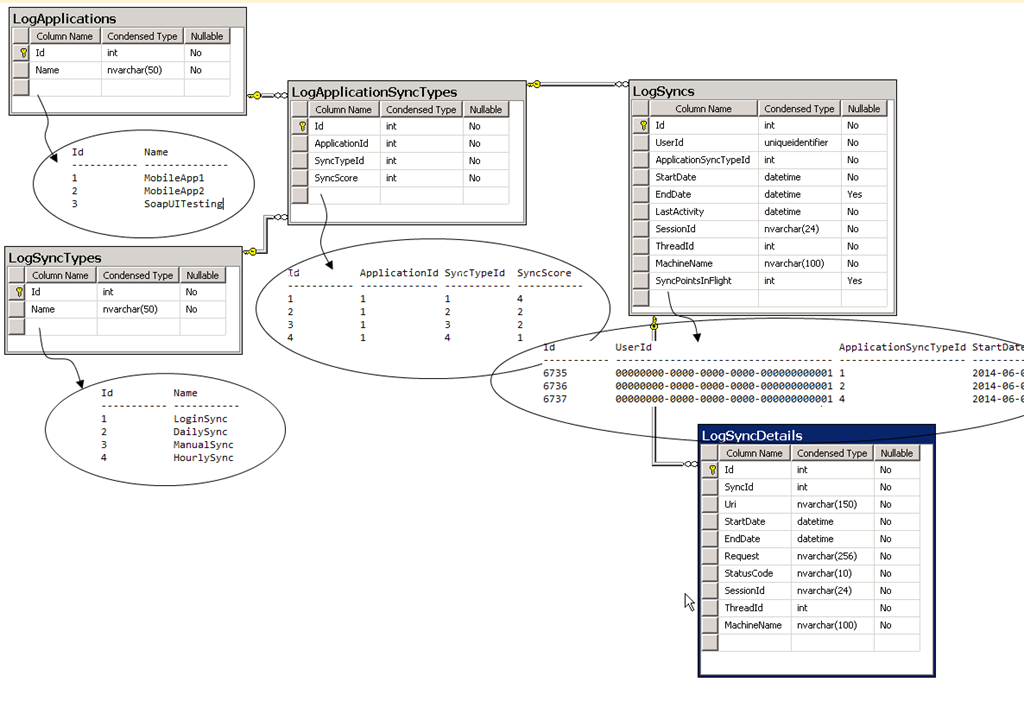1024x701 pixels.
Task: Select the LogSyncDetails table title bar
Action: coord(816,435)
